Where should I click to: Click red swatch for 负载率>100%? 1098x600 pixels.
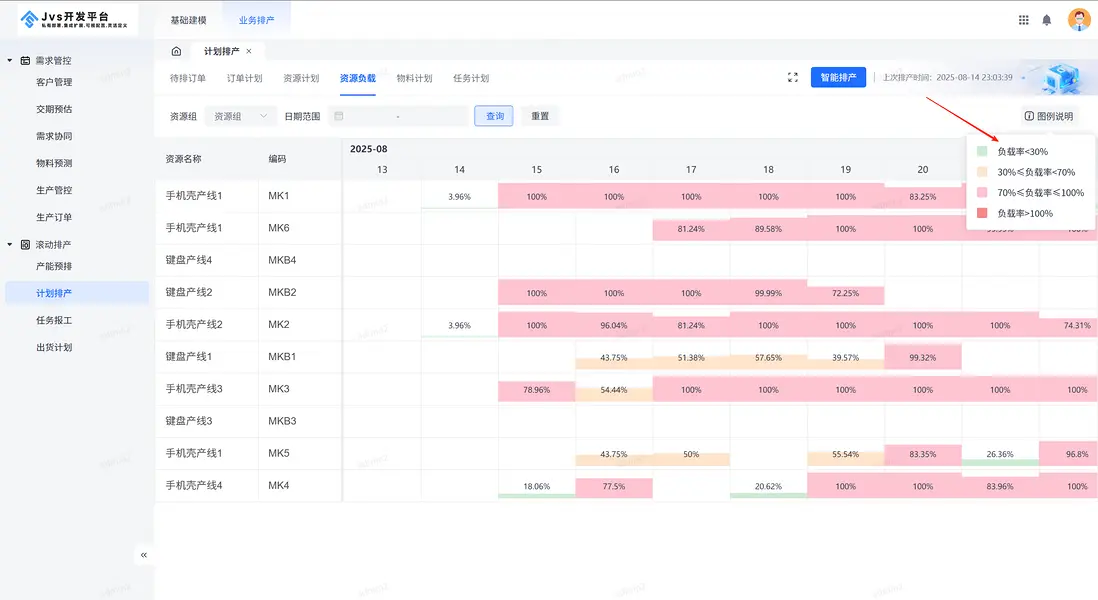point(982,213)
